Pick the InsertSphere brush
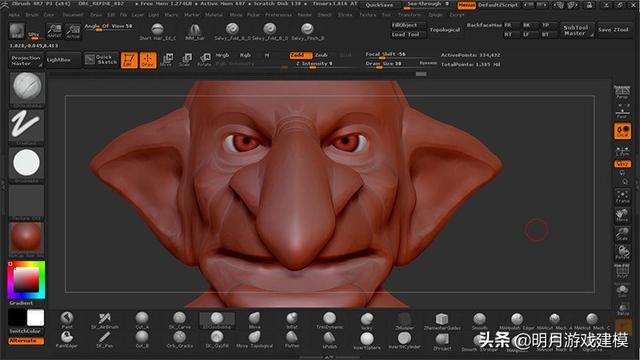The height and width of the screenshot is (360, 640). 367,340
